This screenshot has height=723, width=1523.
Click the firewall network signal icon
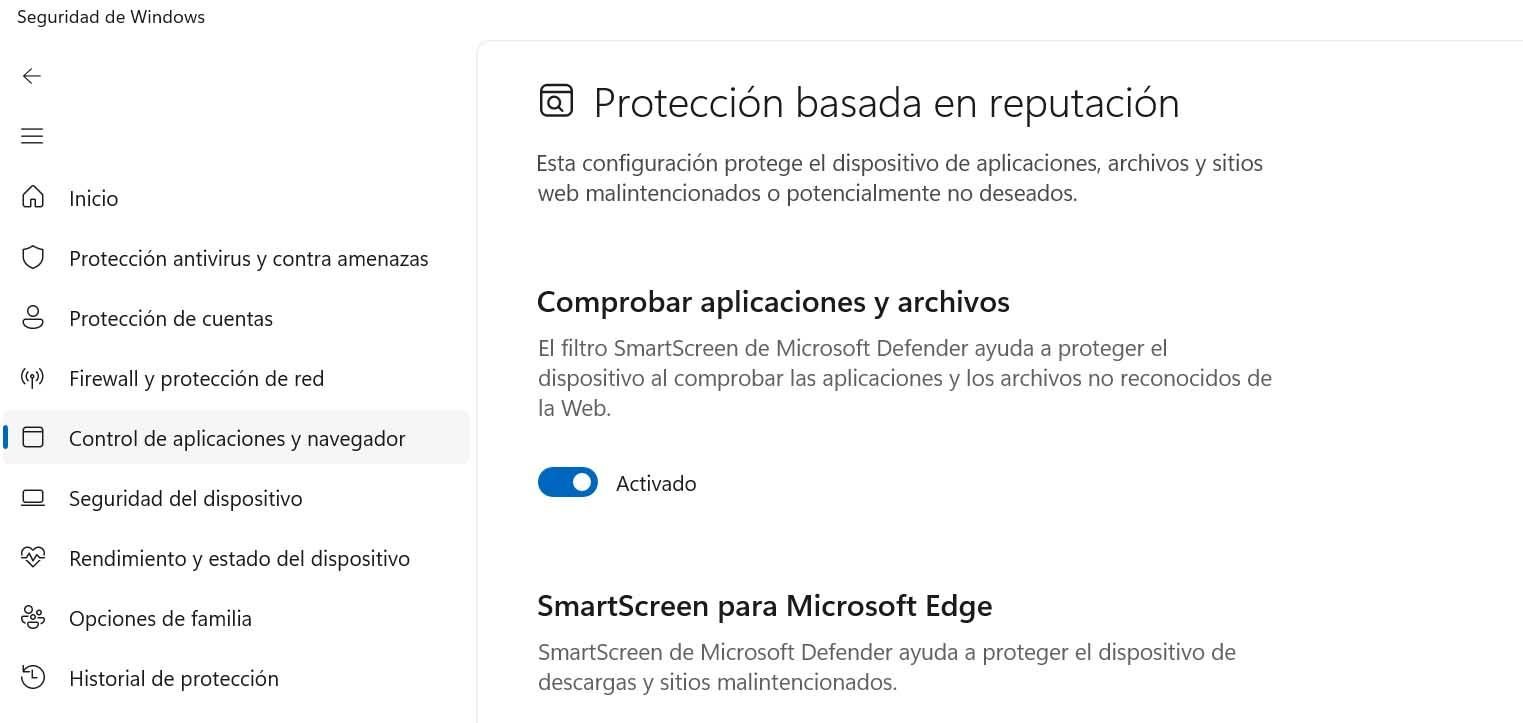33,378
